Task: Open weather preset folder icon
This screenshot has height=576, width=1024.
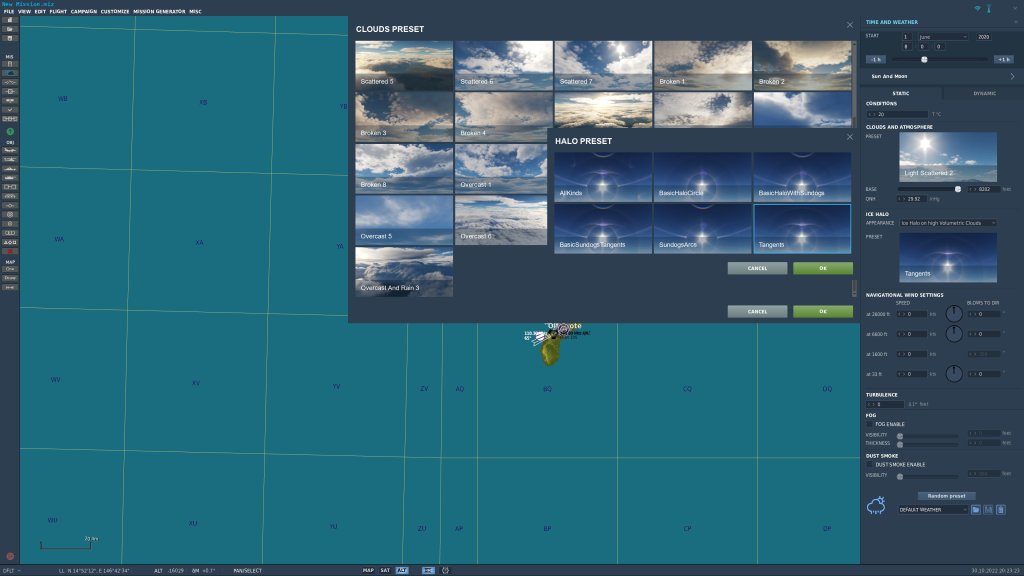Action: pos(975,510)
